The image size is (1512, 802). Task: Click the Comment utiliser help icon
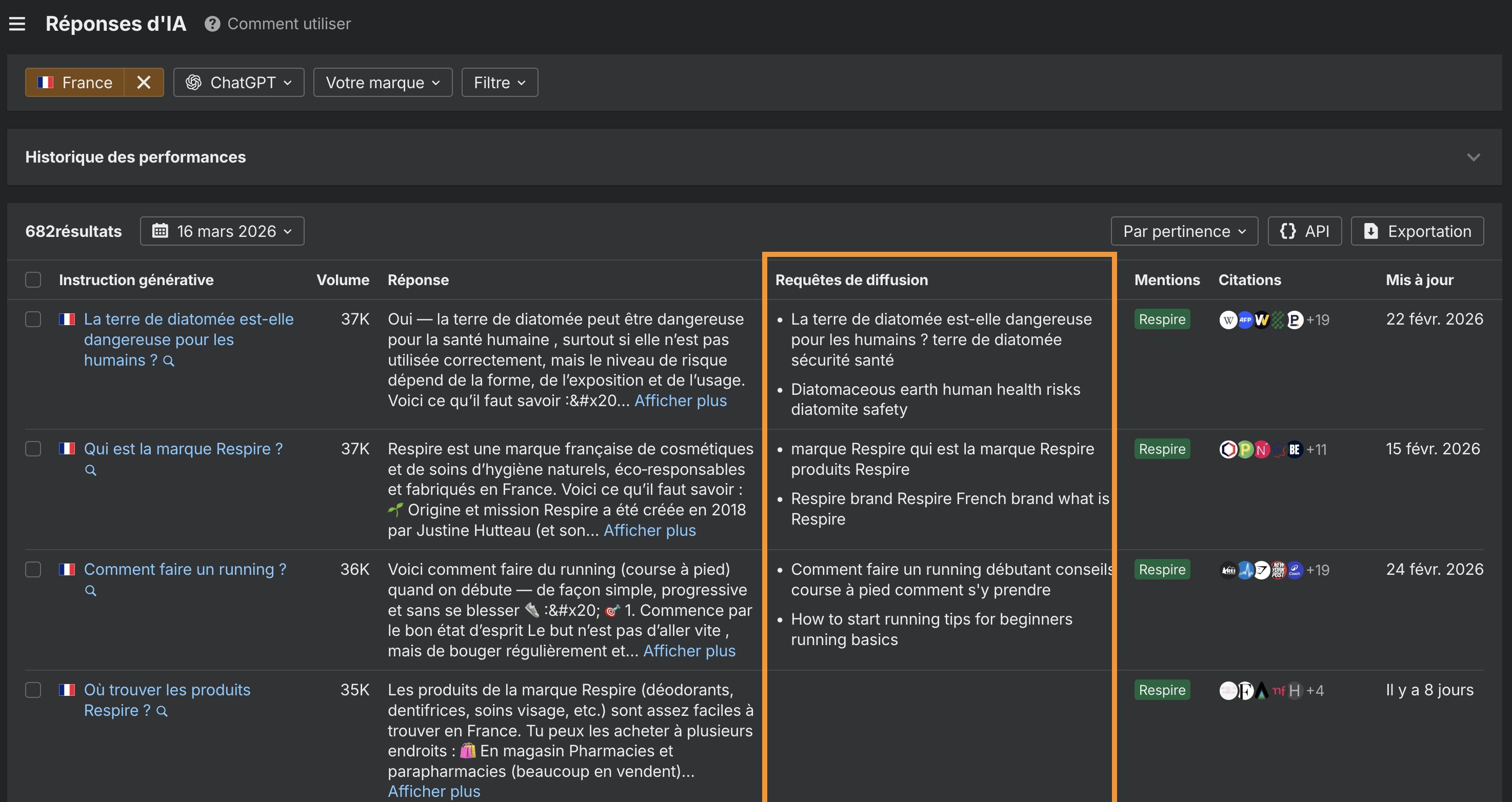[212, 24]
